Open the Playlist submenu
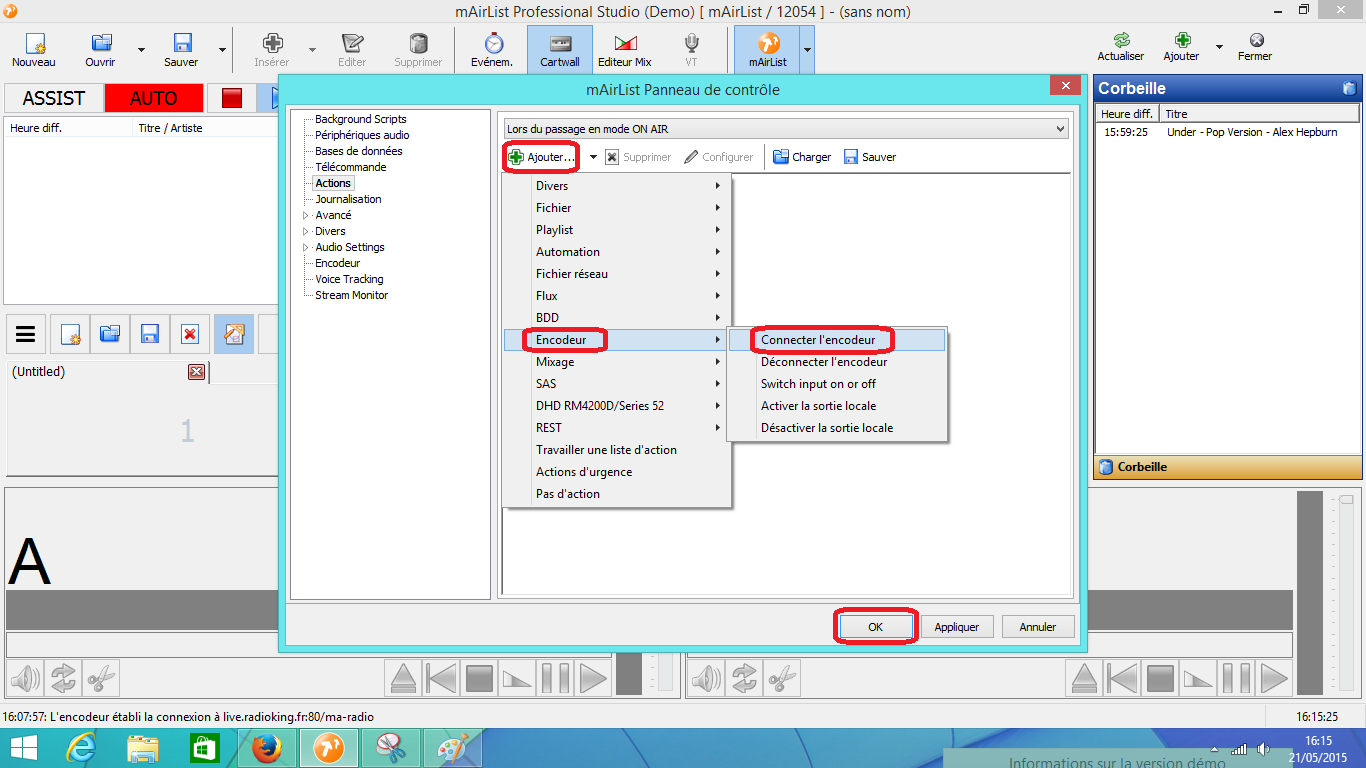This screenshot has width=1366, height=768. coord(617,230)
